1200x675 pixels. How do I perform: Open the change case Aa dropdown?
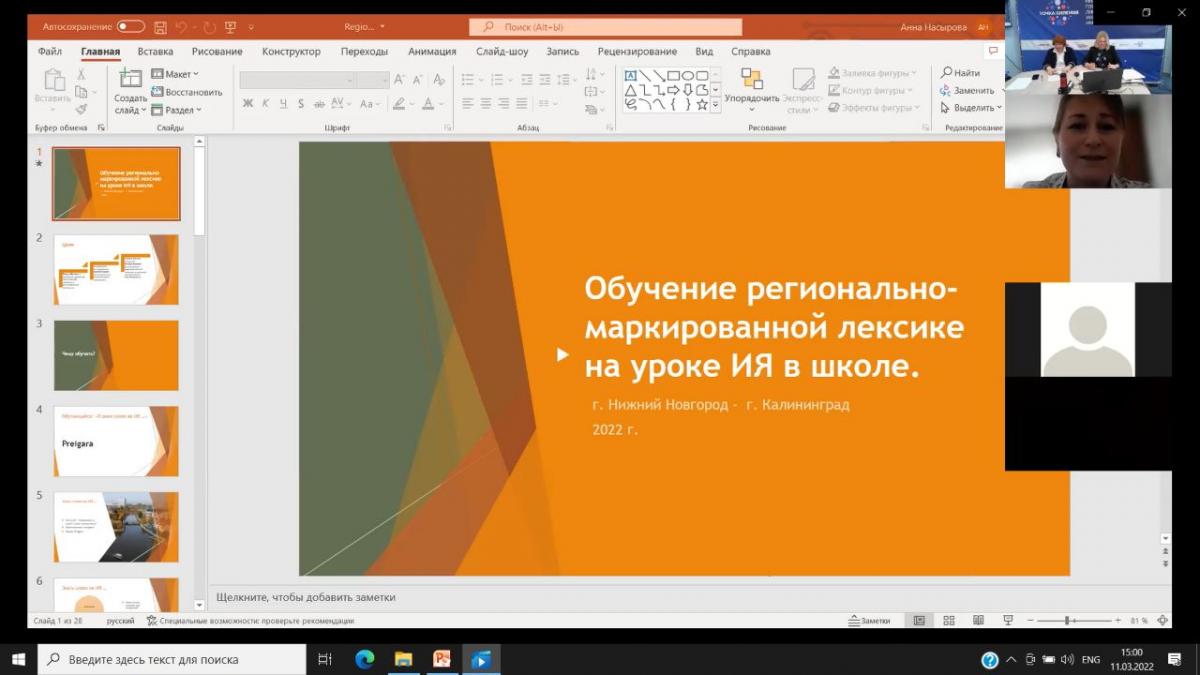click(370, 103)
